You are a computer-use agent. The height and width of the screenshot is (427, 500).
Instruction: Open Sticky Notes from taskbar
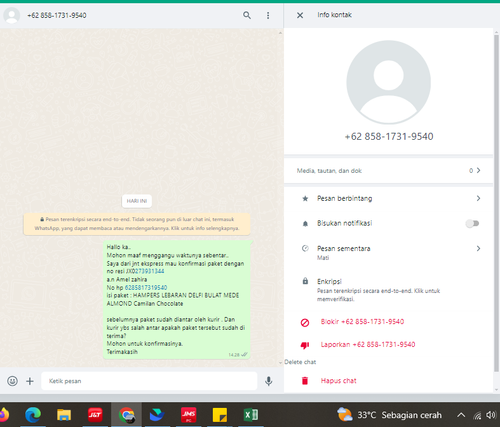point(220,415)
